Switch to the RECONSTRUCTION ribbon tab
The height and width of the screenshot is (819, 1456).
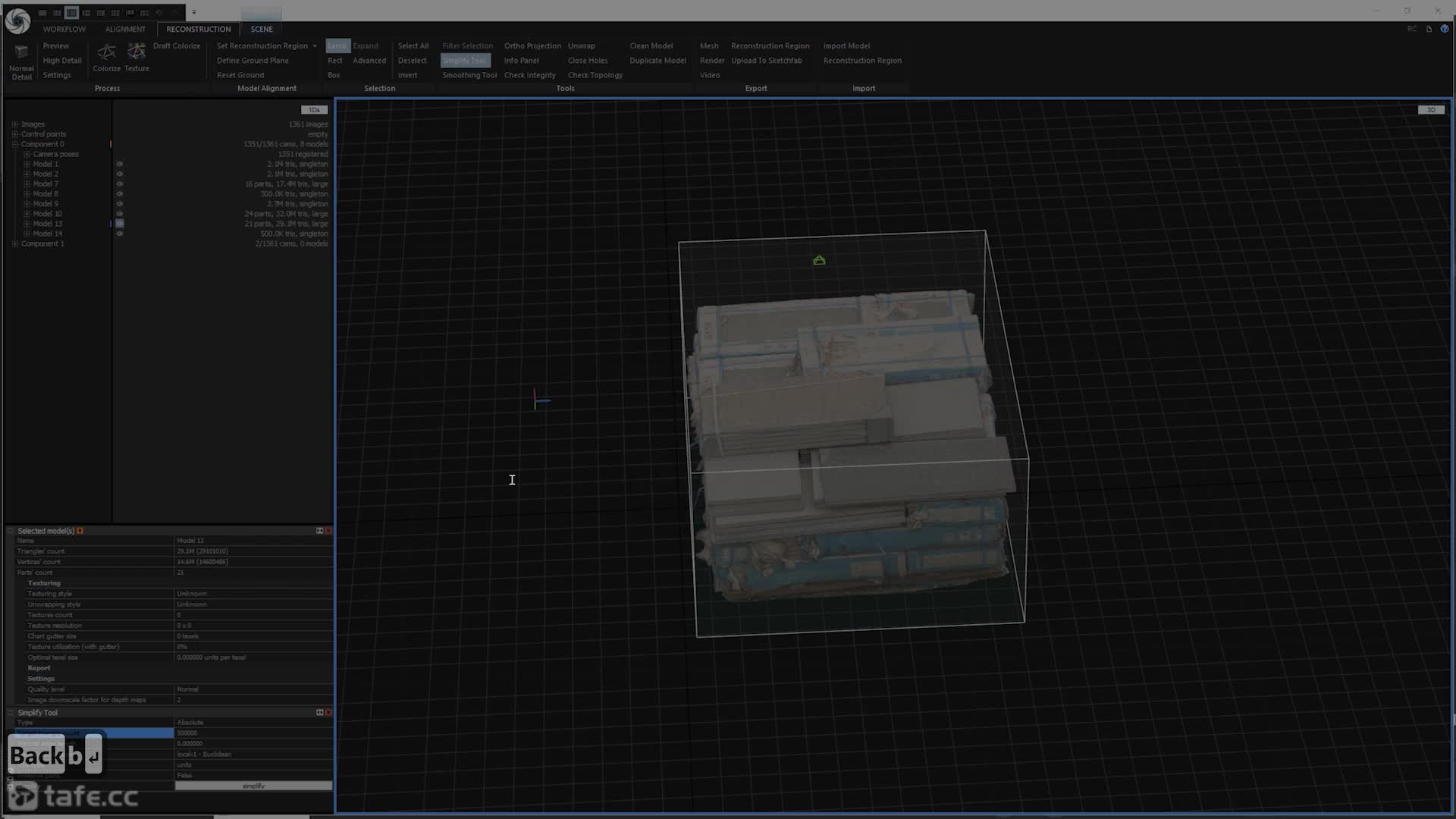199,29
